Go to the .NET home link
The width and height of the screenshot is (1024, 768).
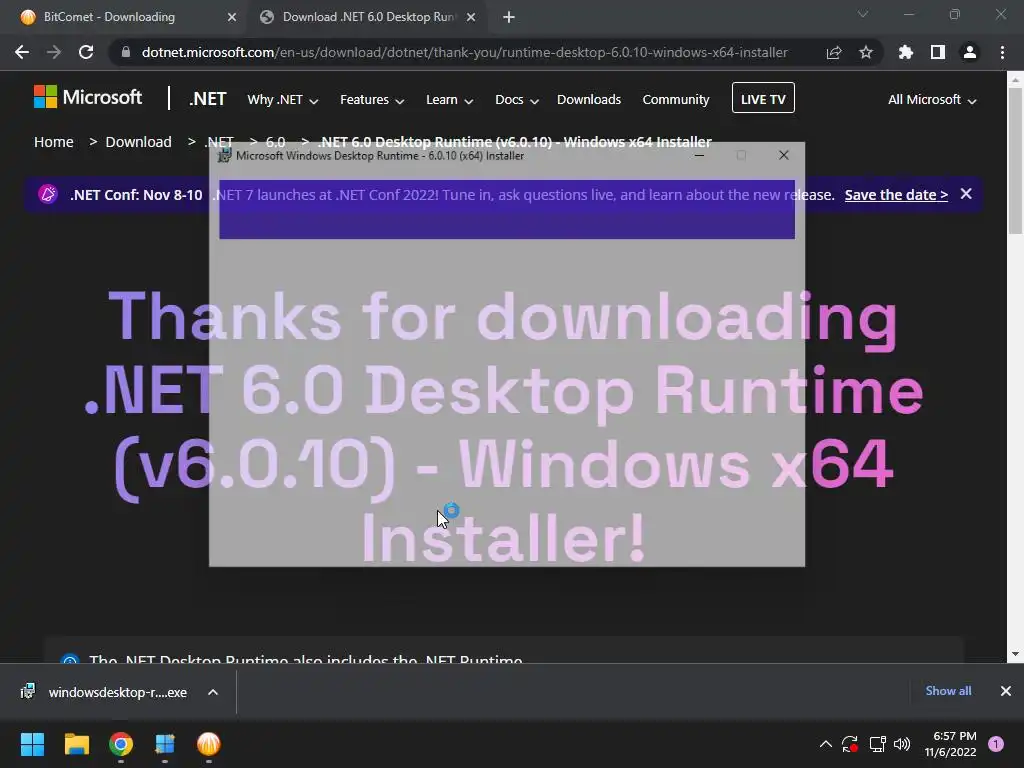tap(207, 99)
